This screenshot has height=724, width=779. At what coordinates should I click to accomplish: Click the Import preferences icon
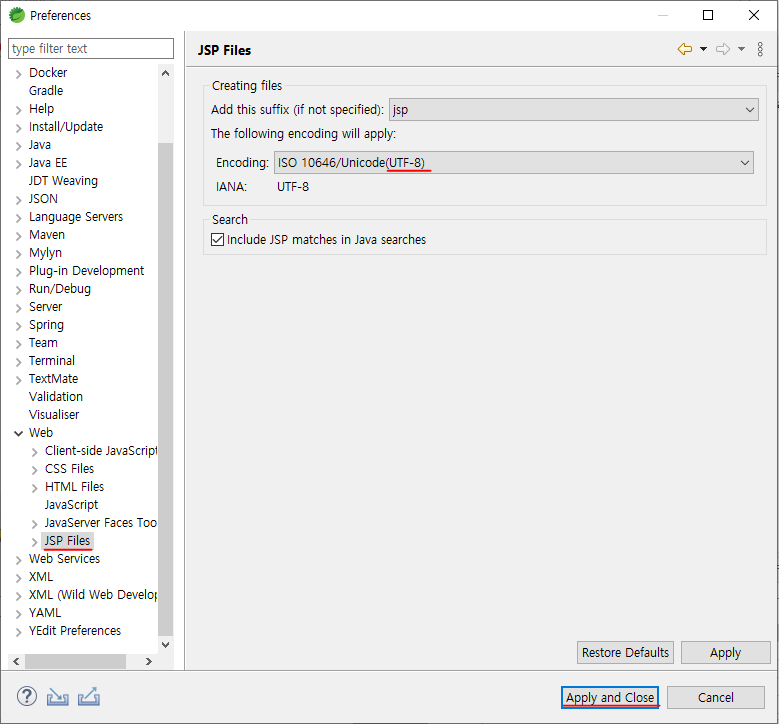(58, 697)
